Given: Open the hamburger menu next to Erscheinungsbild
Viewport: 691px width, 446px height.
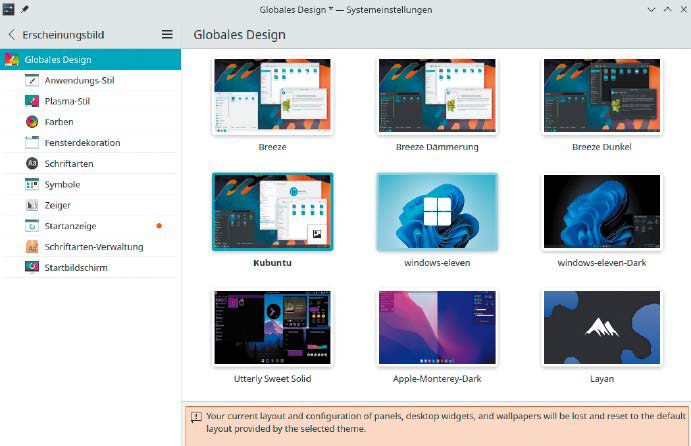Looking at the screenshot, I should click(167, 34).
